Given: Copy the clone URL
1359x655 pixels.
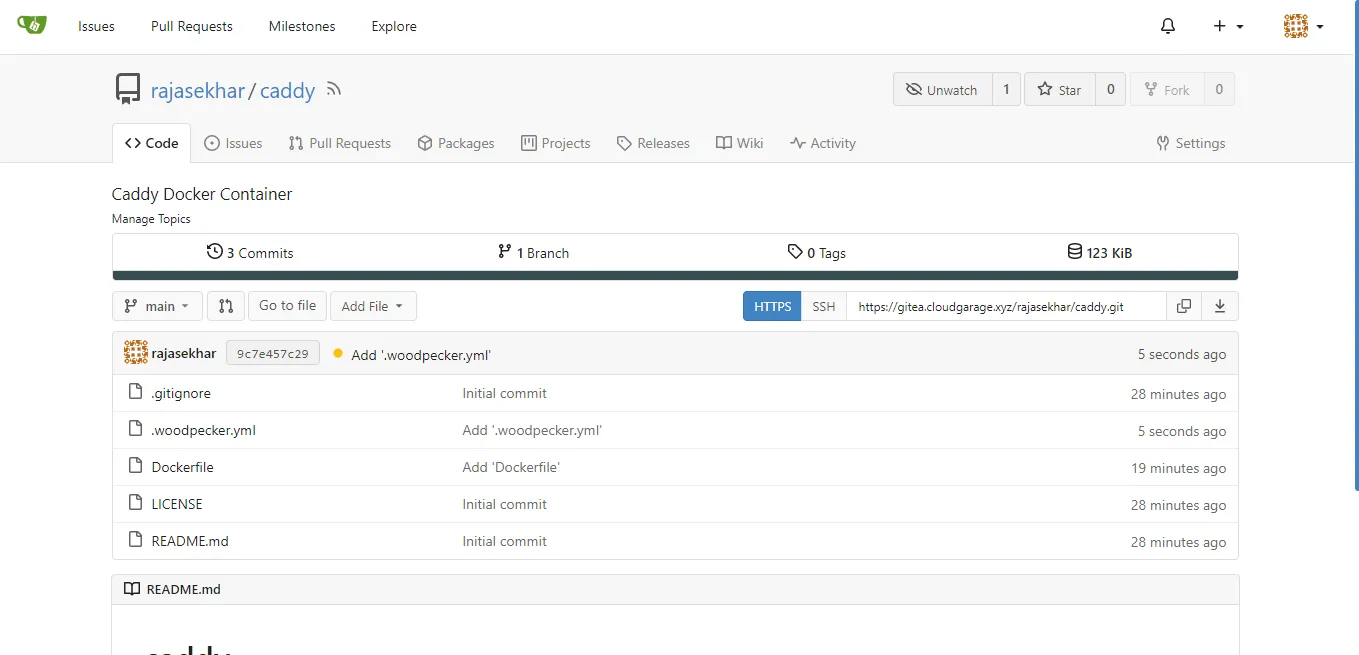Looking at the screenshot, I should click(x=1184, y=306).
